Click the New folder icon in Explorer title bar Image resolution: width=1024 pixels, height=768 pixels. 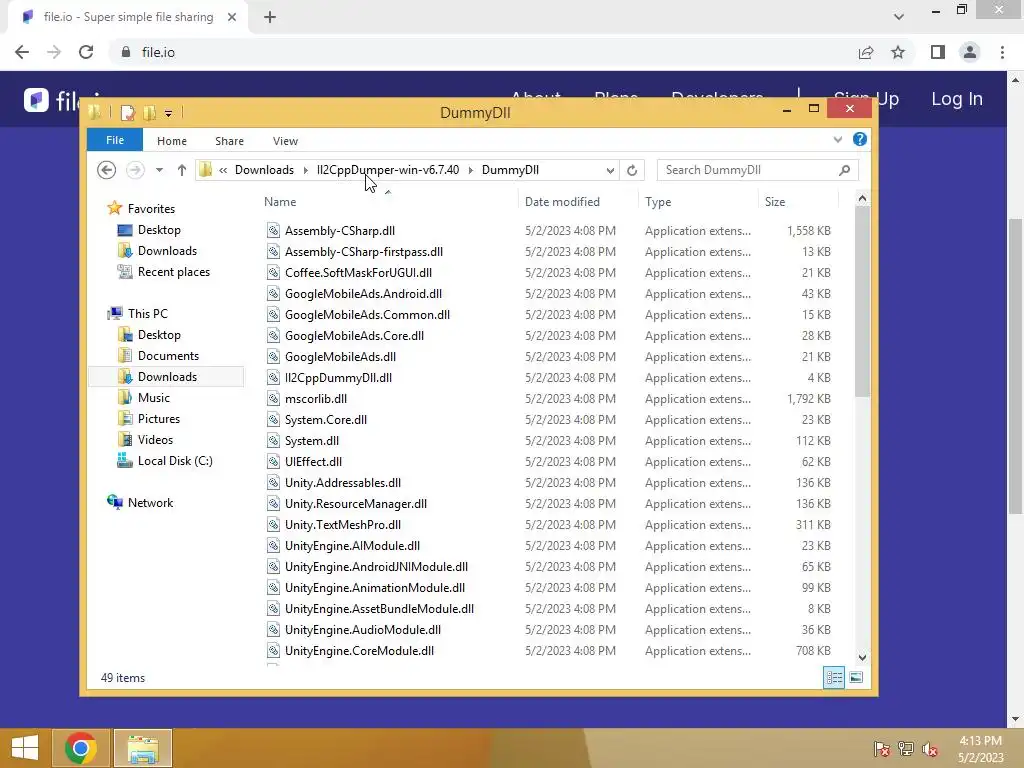150,112
